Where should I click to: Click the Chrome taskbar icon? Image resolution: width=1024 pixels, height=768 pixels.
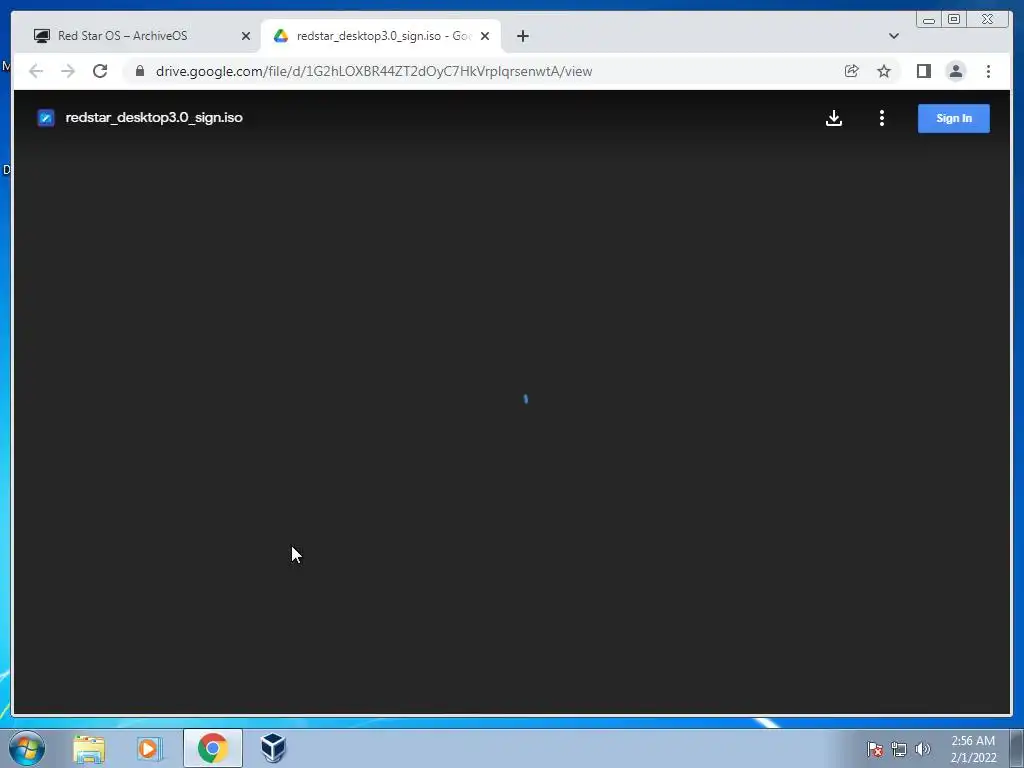tap(213, 748)
